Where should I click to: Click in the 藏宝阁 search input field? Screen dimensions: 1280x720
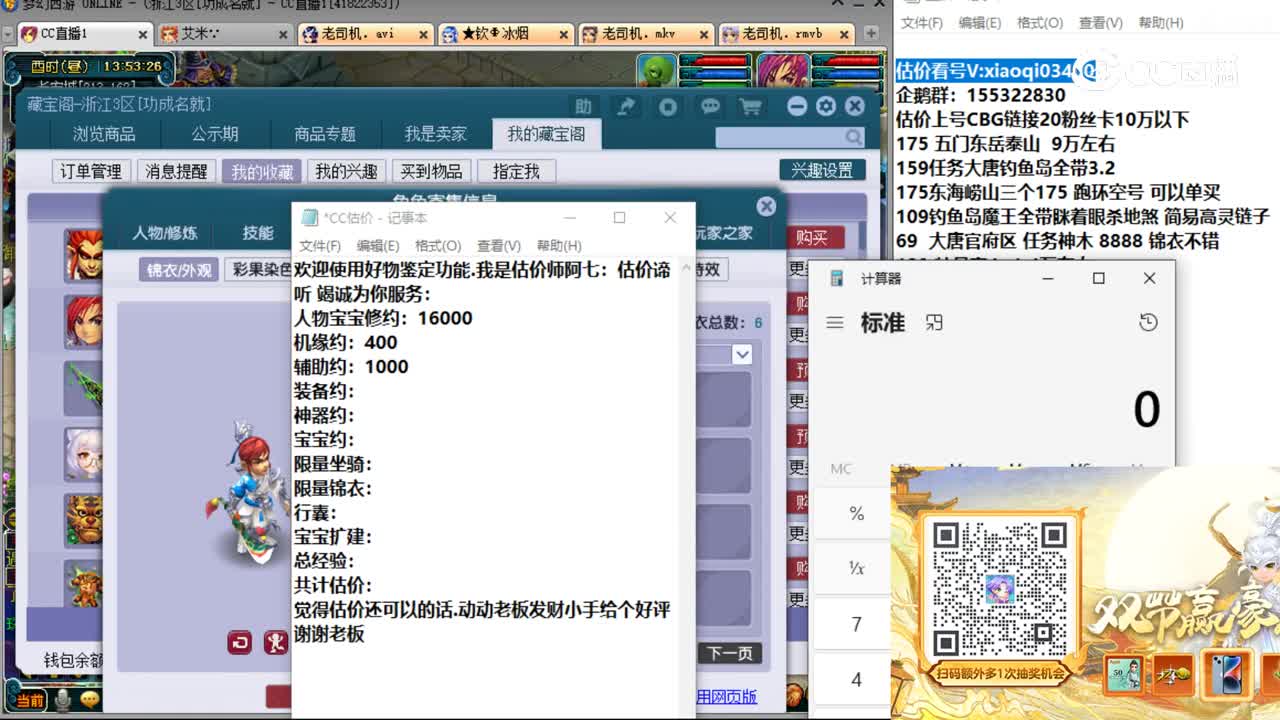pos(780,137)
